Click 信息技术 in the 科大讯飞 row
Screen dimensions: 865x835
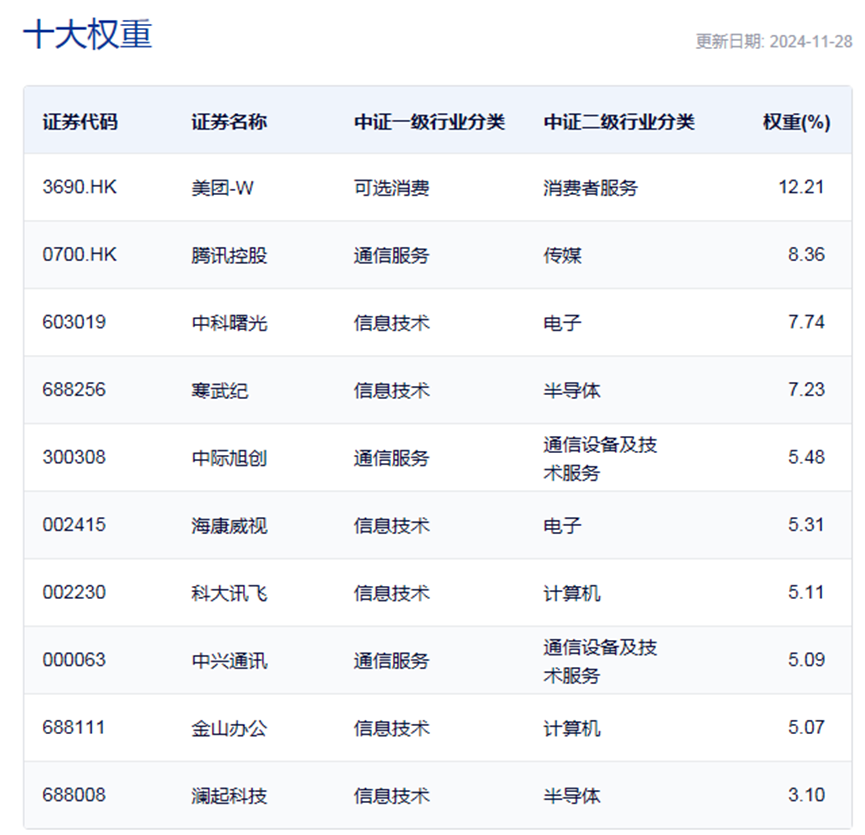pos(391,593)
